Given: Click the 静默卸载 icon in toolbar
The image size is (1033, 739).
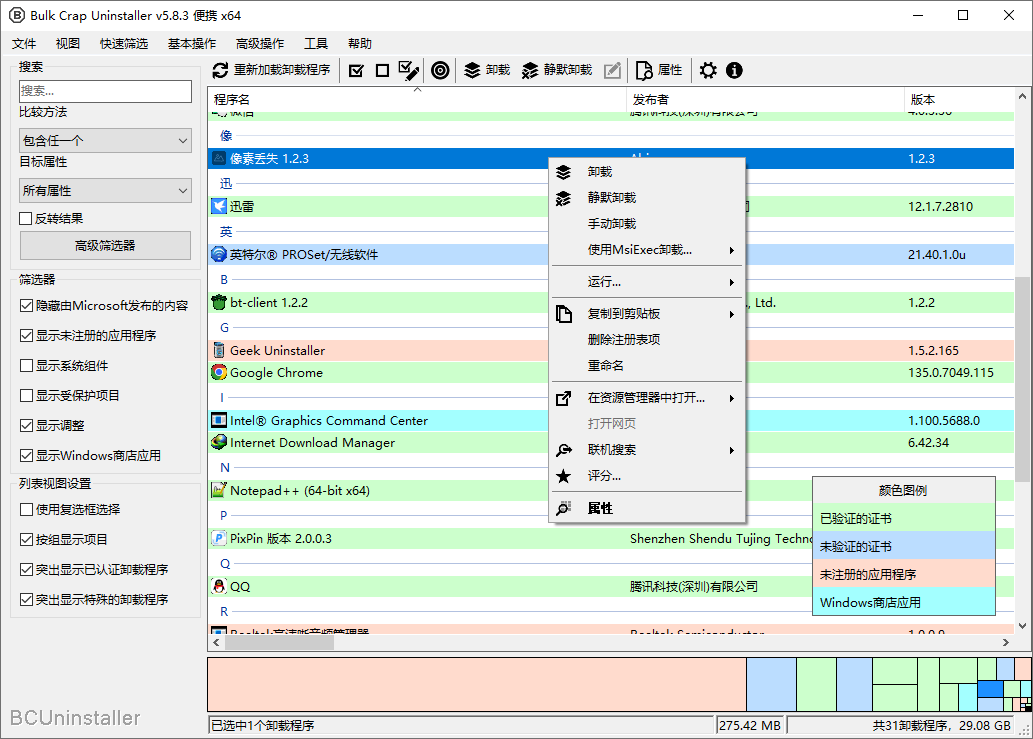Looking at the screenshot, I should pos(530,70).
